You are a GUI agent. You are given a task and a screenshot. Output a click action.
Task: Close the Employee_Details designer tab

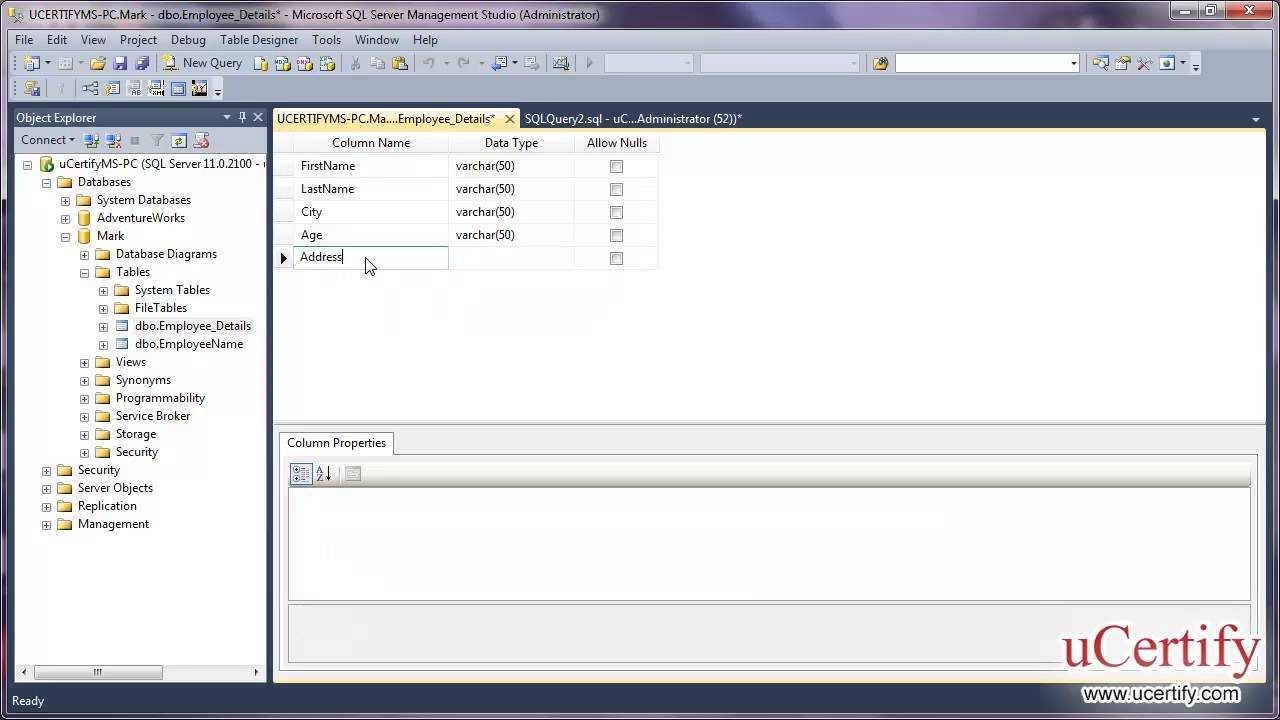click(x=509, y=118)
